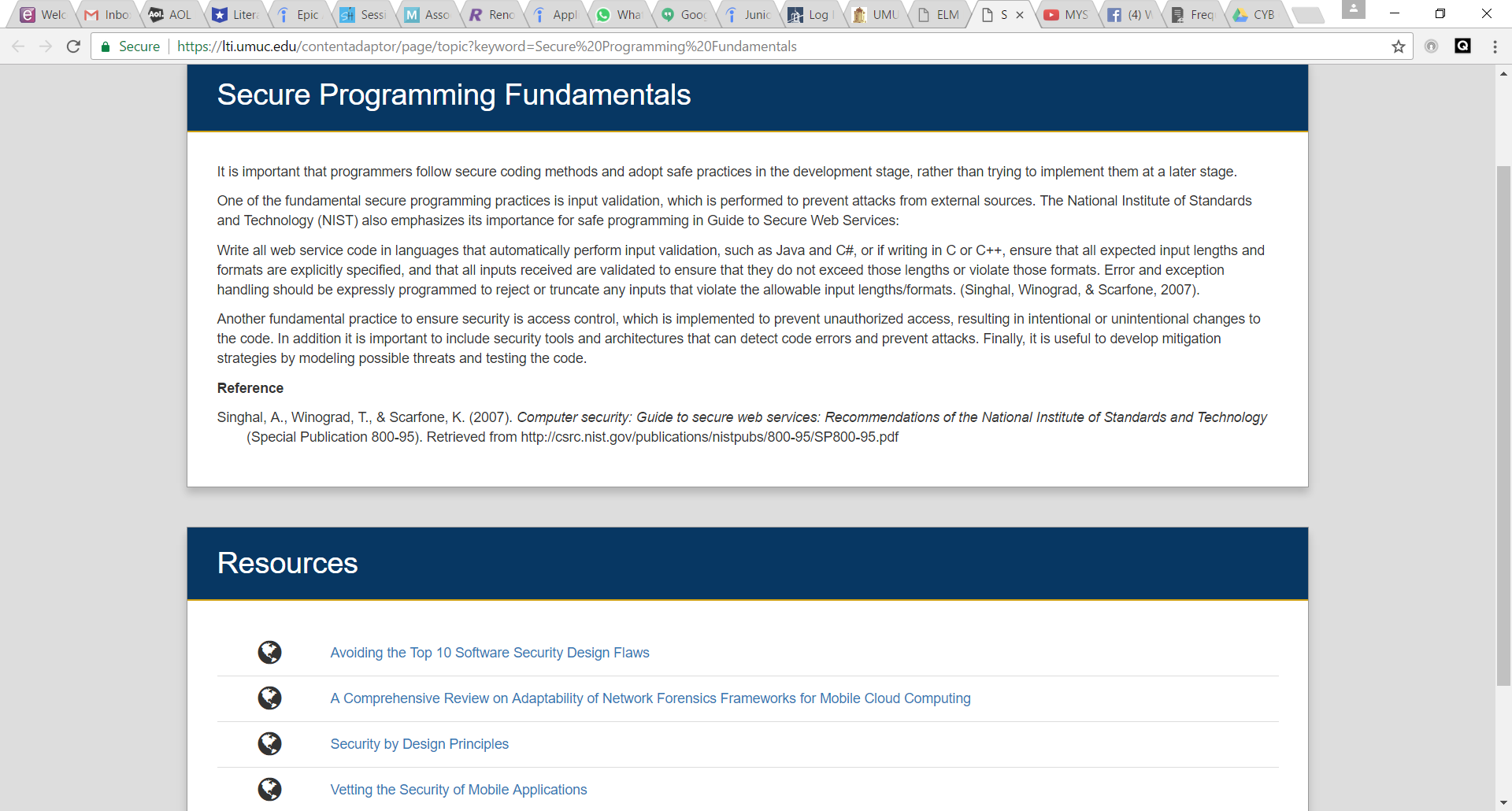
Task: Click the black Q extension icon in toolbar
Action: [x=1462, y=46]
